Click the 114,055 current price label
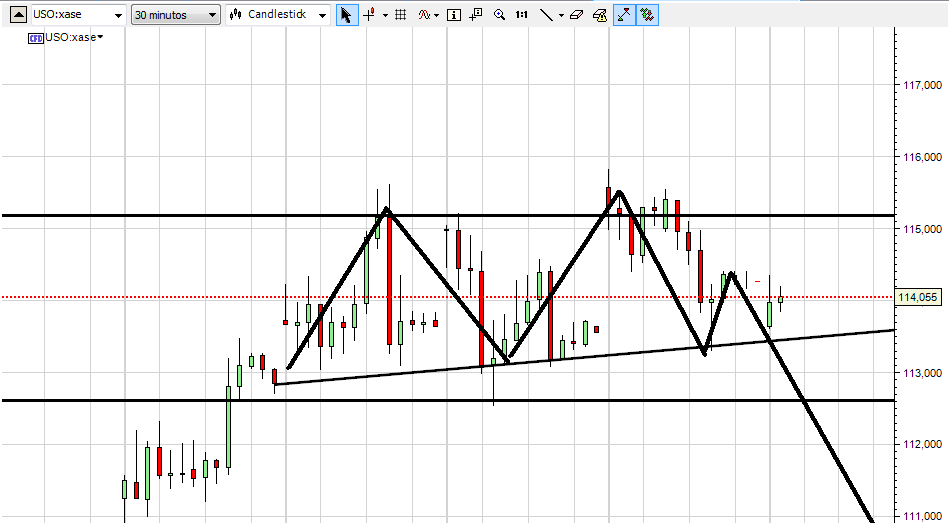The width and height of the screenshot is (949, 523). coord(918,297)
